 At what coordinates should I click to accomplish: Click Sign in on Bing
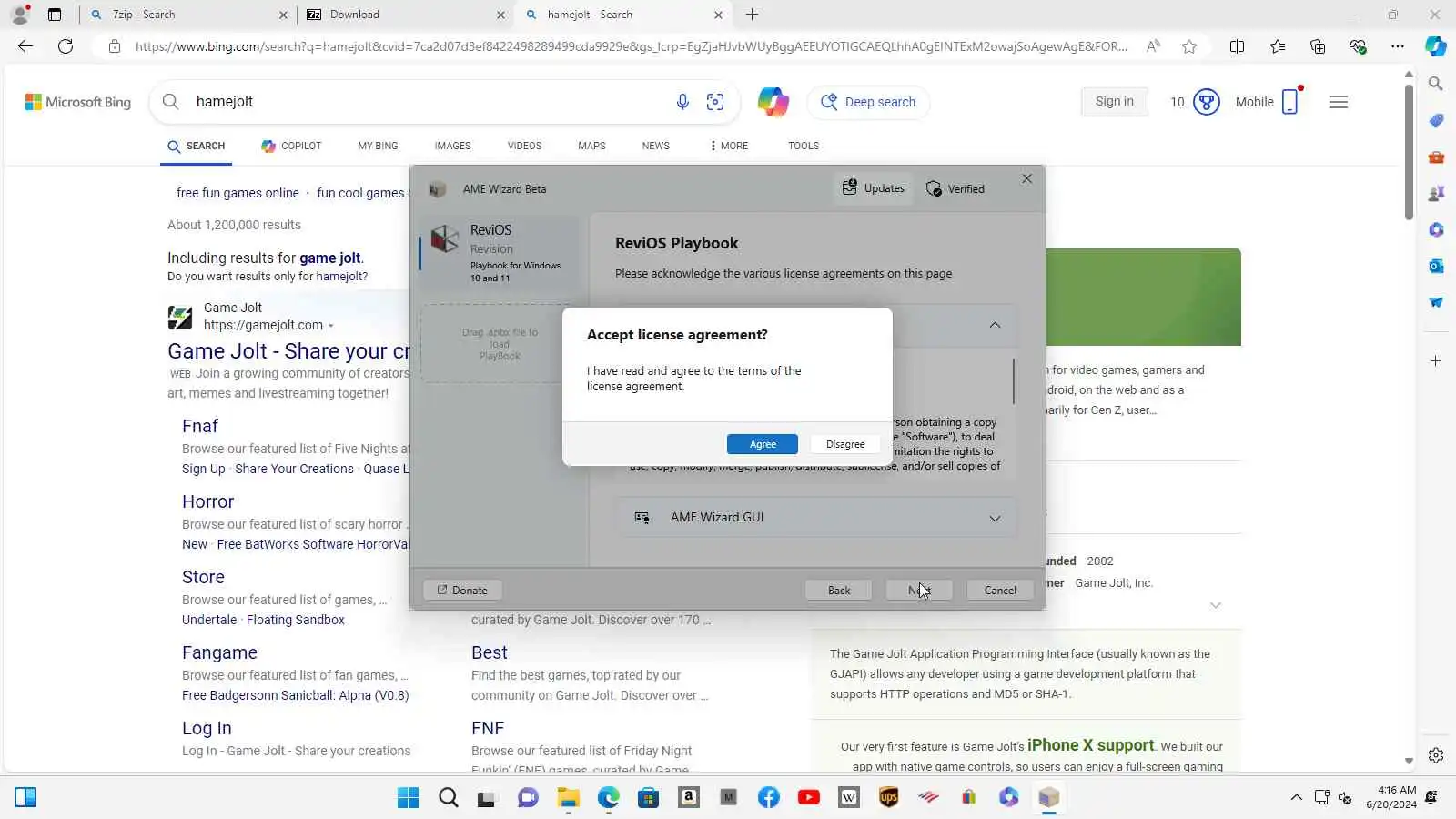click(1115, 101)
